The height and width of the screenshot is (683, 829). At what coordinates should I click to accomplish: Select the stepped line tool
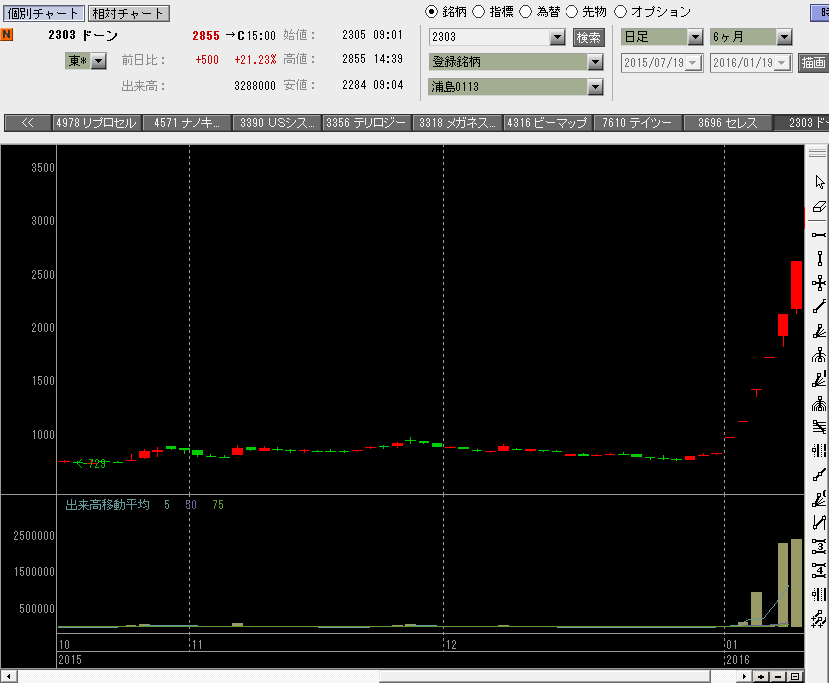point(819,475)
